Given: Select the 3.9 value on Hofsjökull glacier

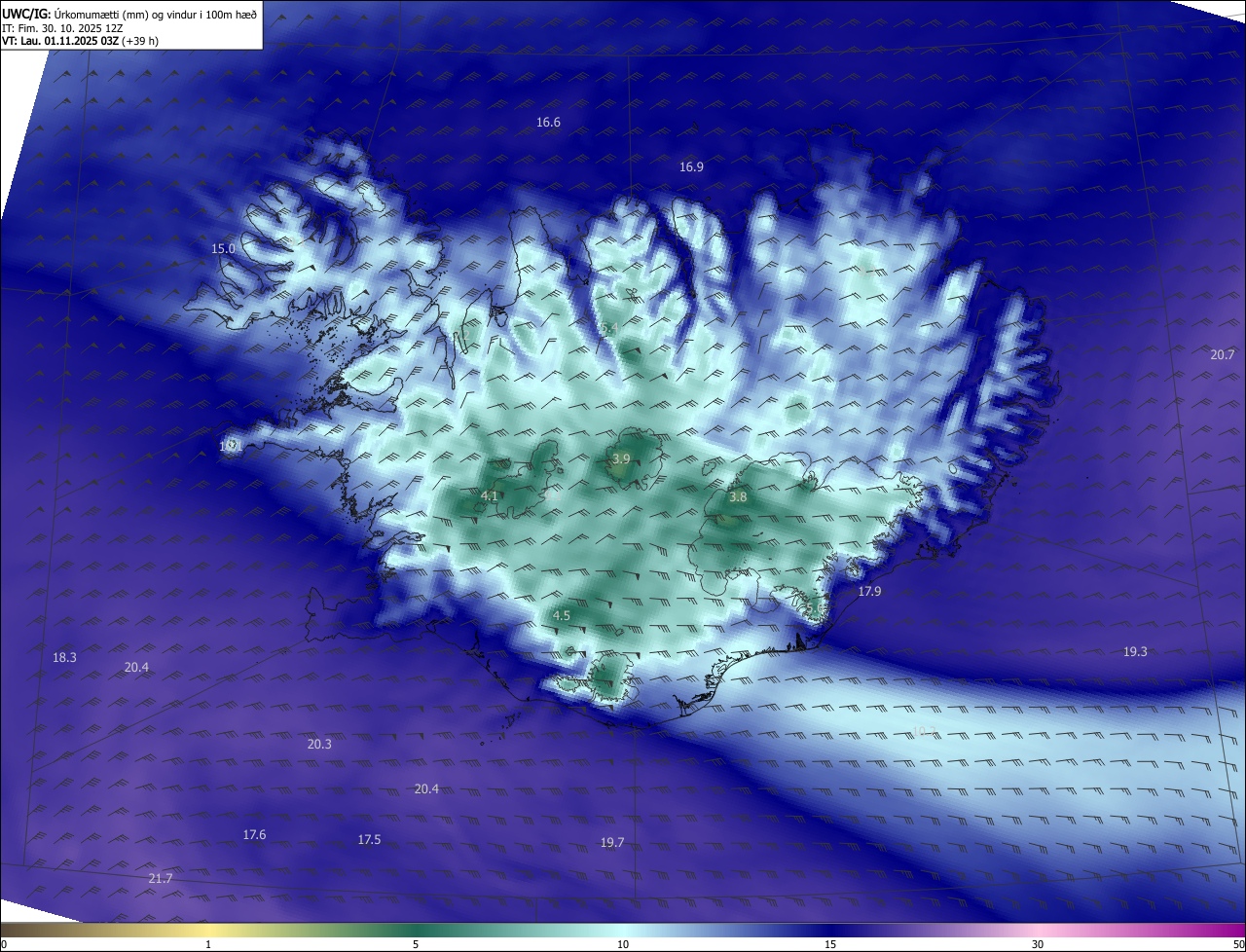Looking at the screenshot, I should 621,458.
